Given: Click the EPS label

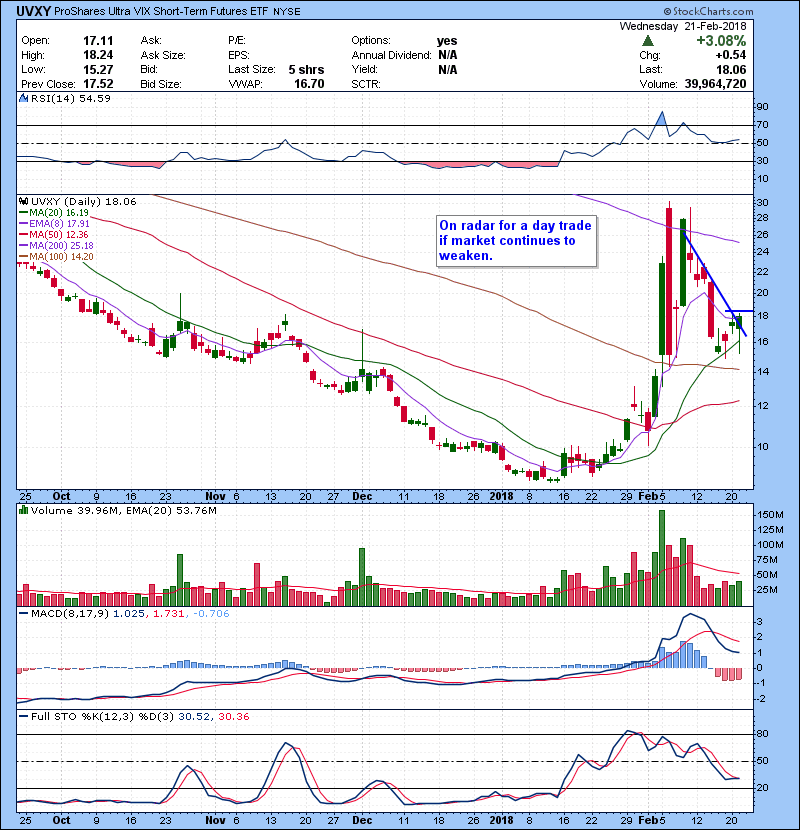Looking at the screenshot, I should pos(239,55).
